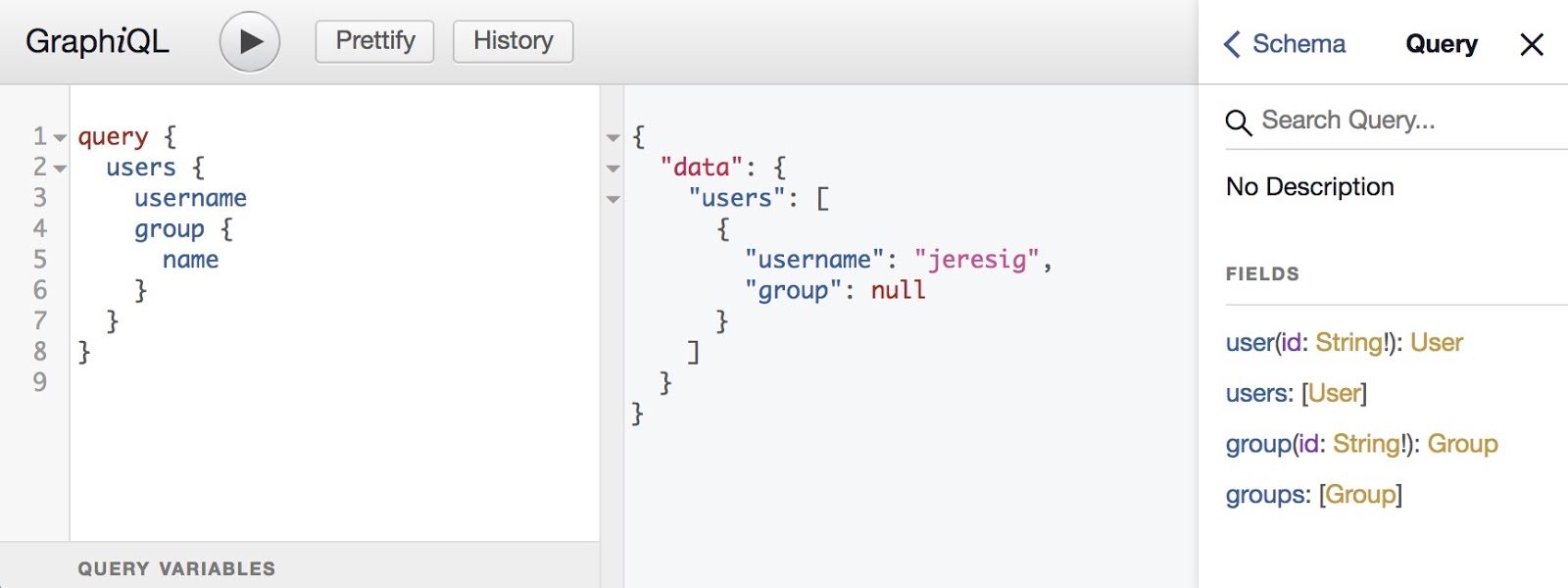Open the String type of the user field's id
Screen dimensions: 1568x588
coord(1349,342)
